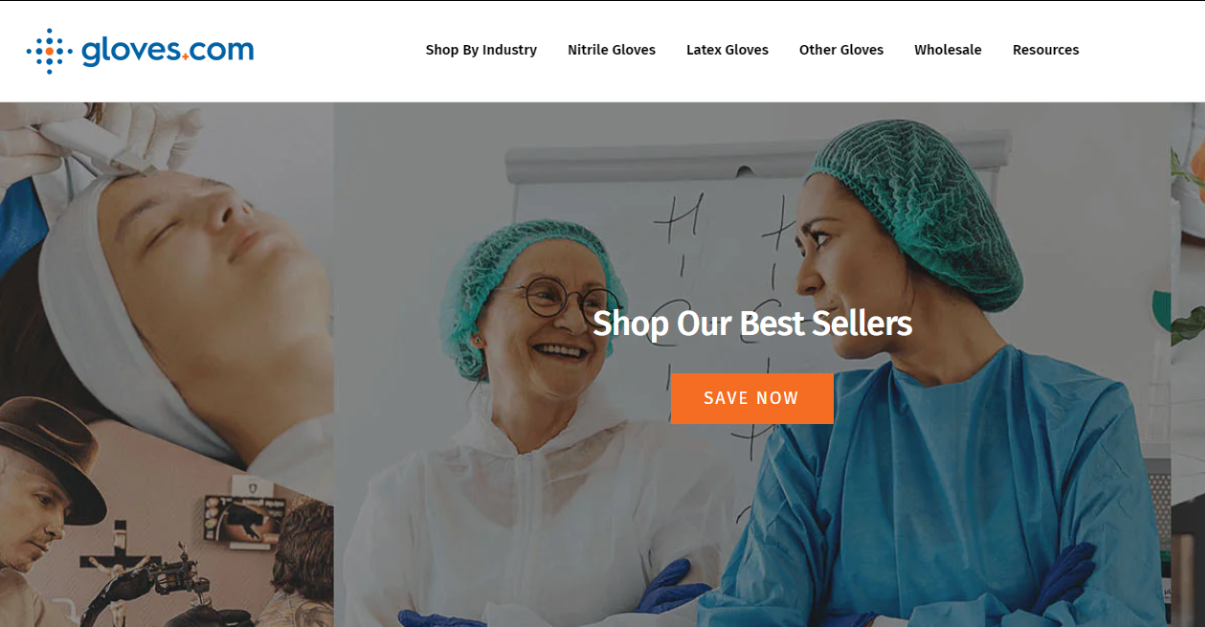
Task: Go to the Wholesale page
Action: [x=948, y=50]
